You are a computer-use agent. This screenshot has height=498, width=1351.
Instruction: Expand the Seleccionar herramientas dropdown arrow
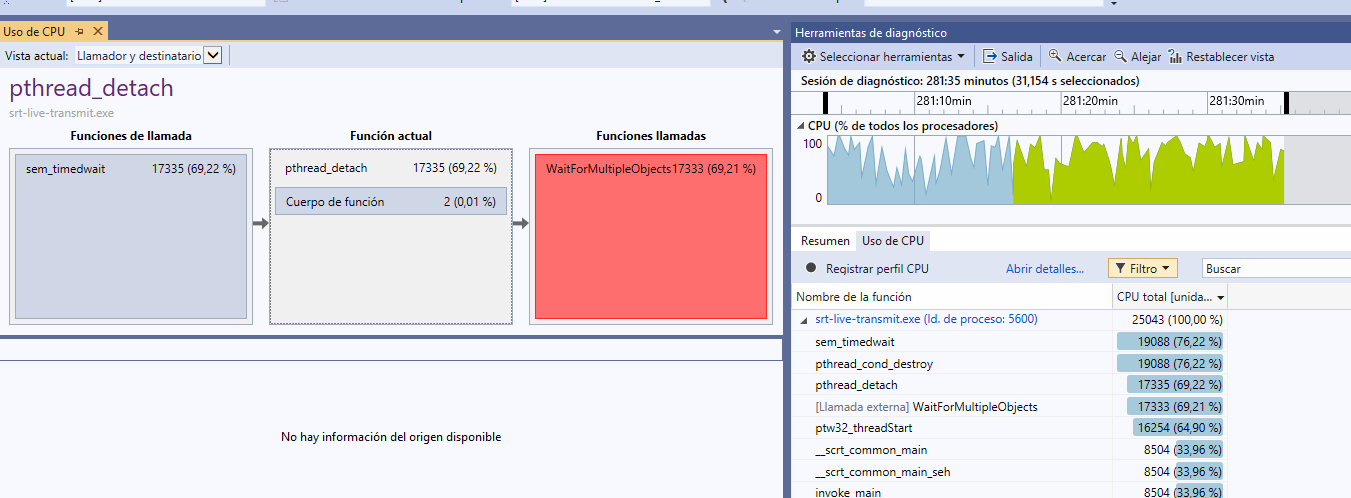961,57
